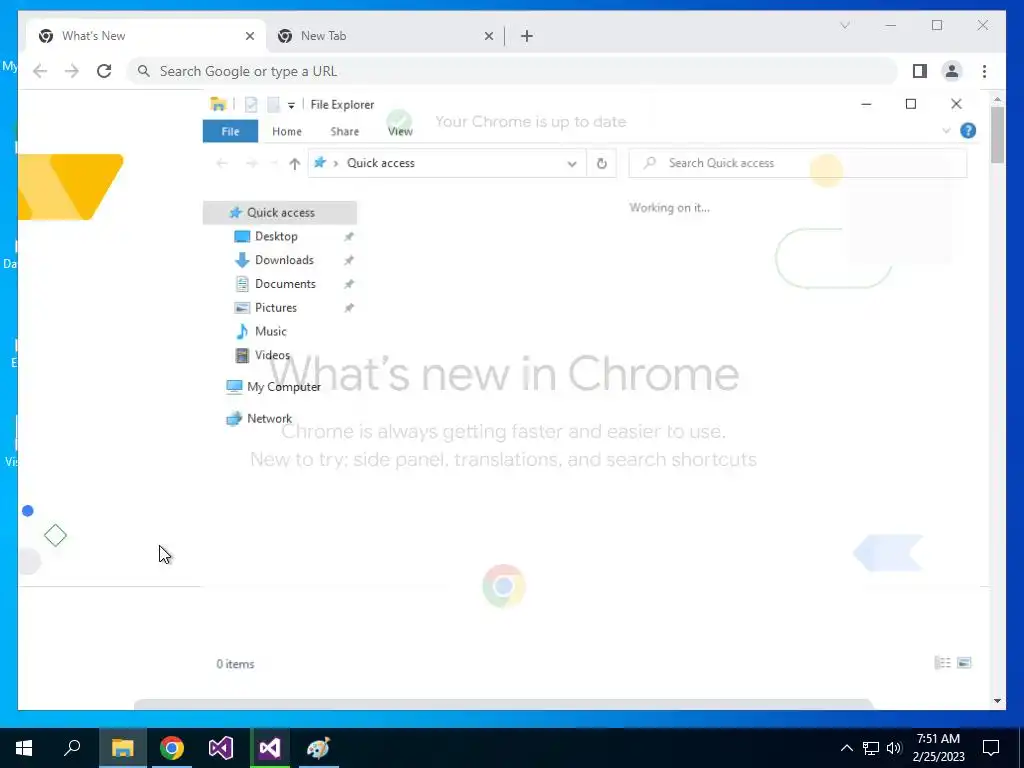This screenshot has height=768, width=1024.
Task: Reload the page in Chrome
Action: [104, 71]
